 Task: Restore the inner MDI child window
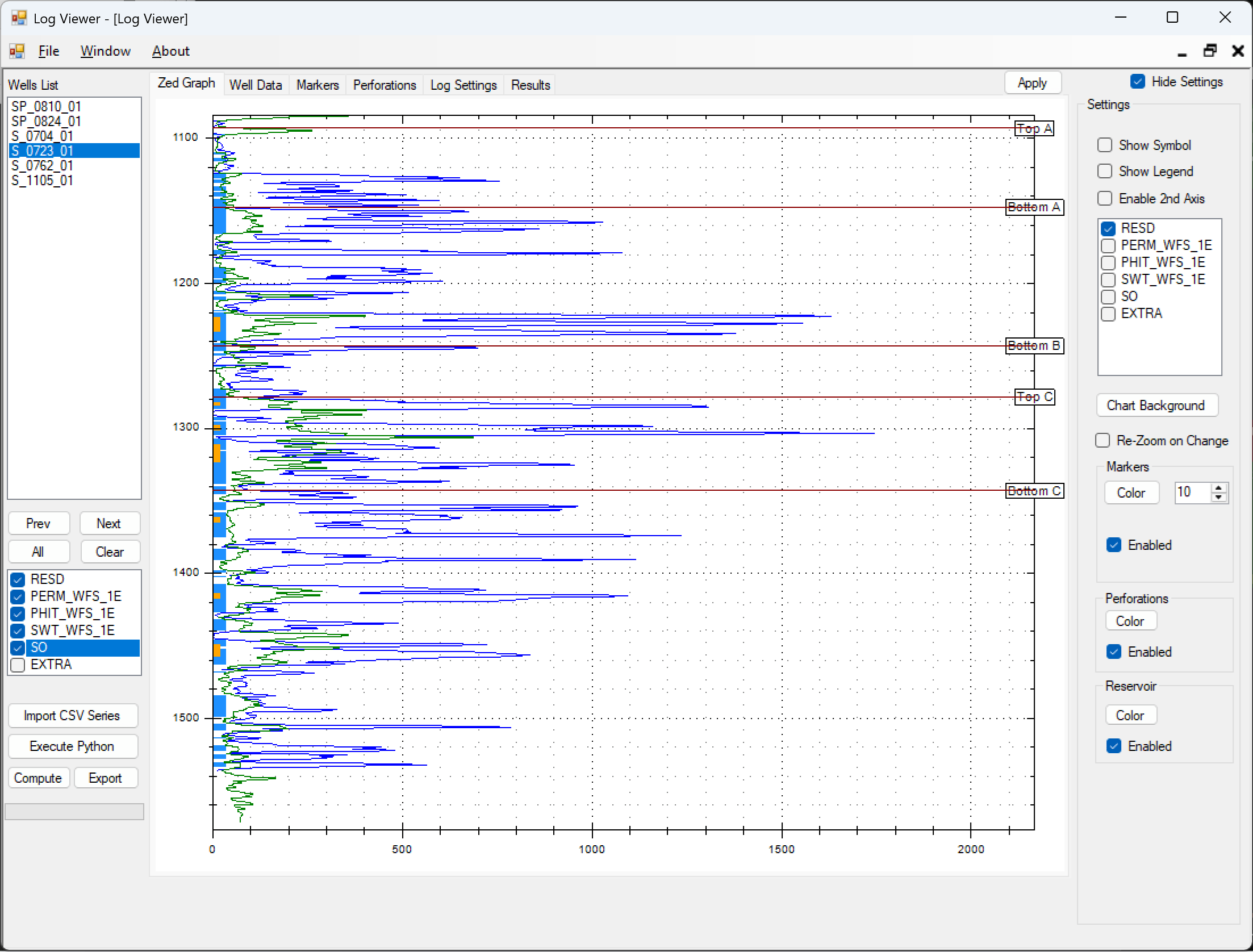coord(1210,51)
